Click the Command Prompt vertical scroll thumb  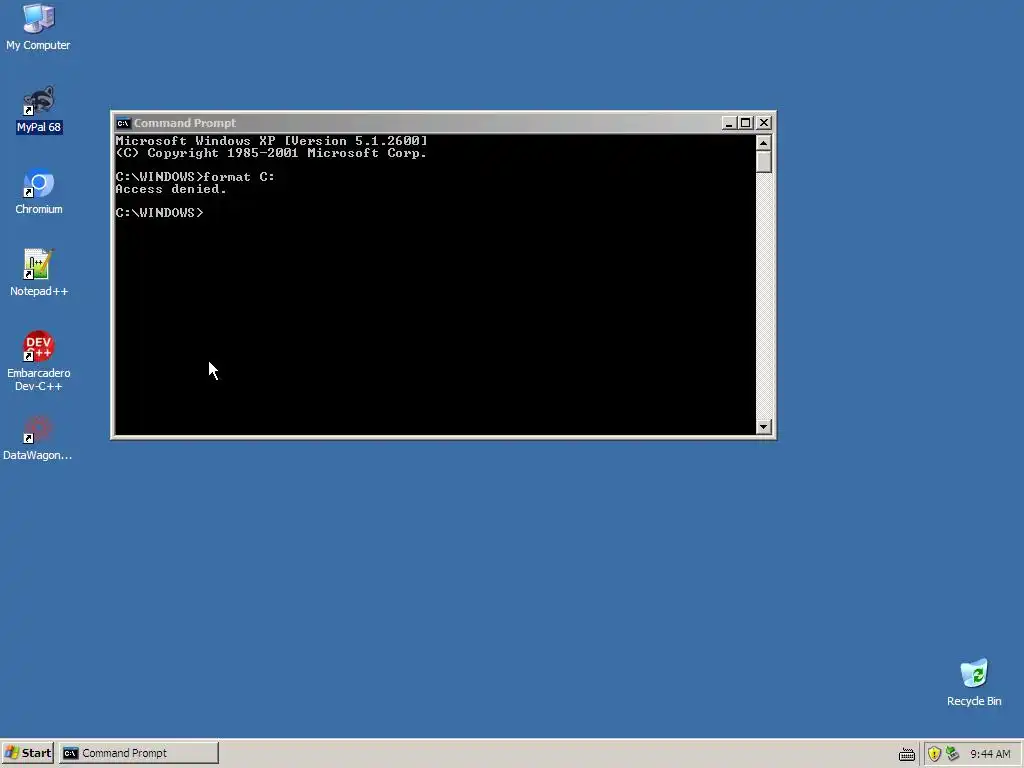click(x=763, y=161)
